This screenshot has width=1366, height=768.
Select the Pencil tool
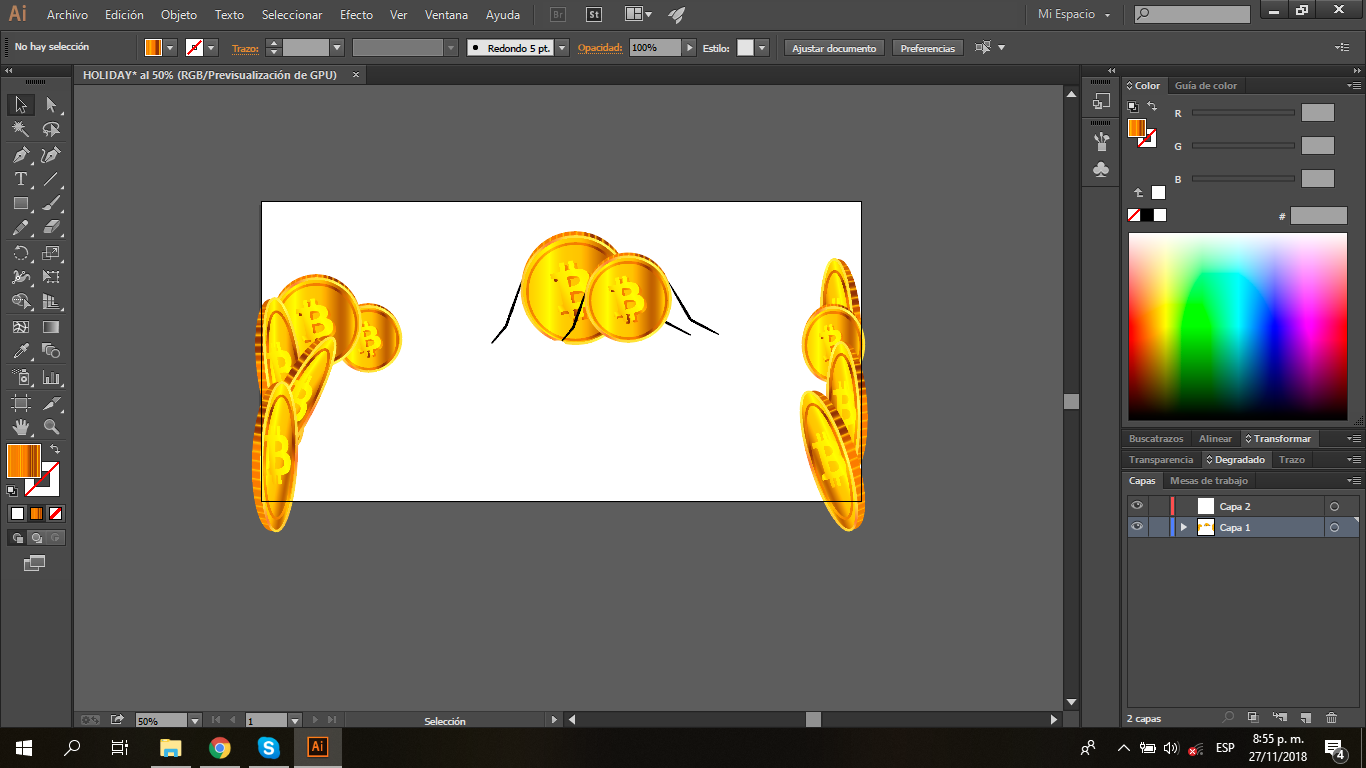click(20, 228)
